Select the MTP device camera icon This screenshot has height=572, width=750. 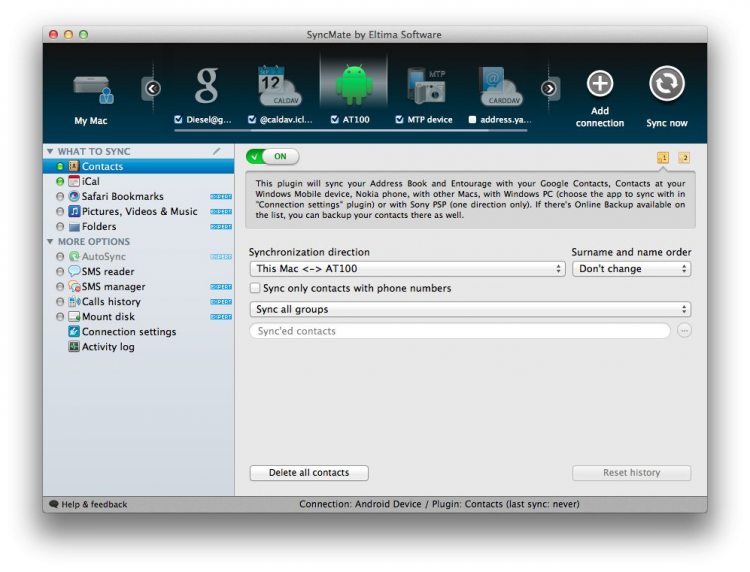point(427,86)
